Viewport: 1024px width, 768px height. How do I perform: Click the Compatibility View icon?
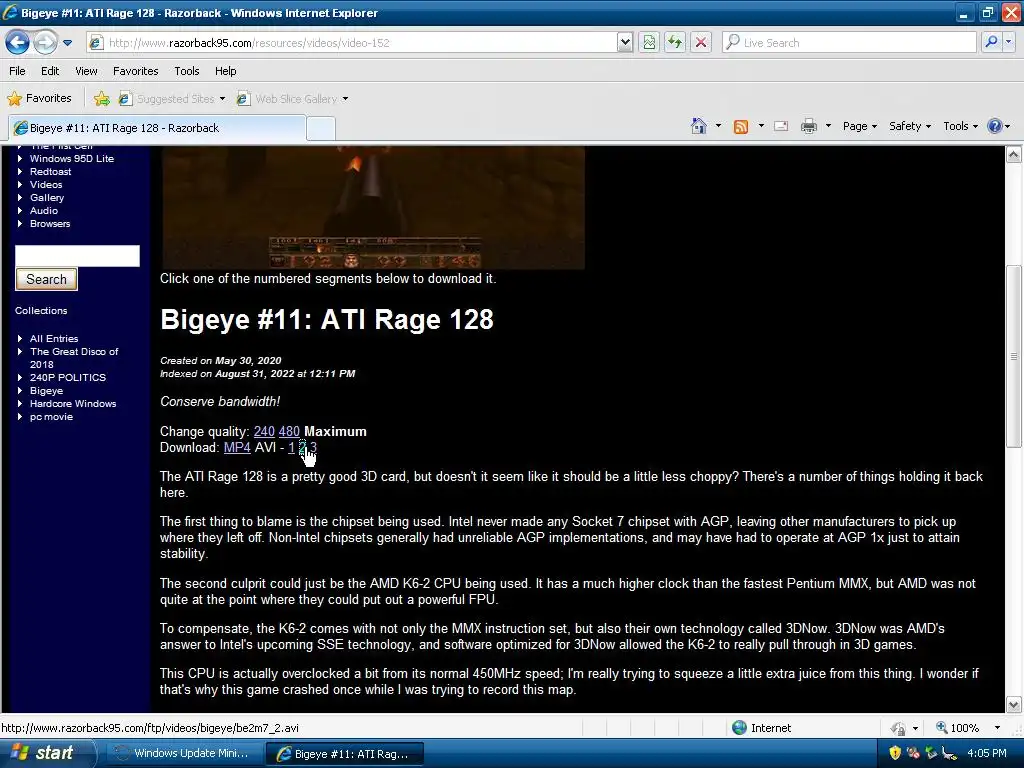(x=649, y=42)
